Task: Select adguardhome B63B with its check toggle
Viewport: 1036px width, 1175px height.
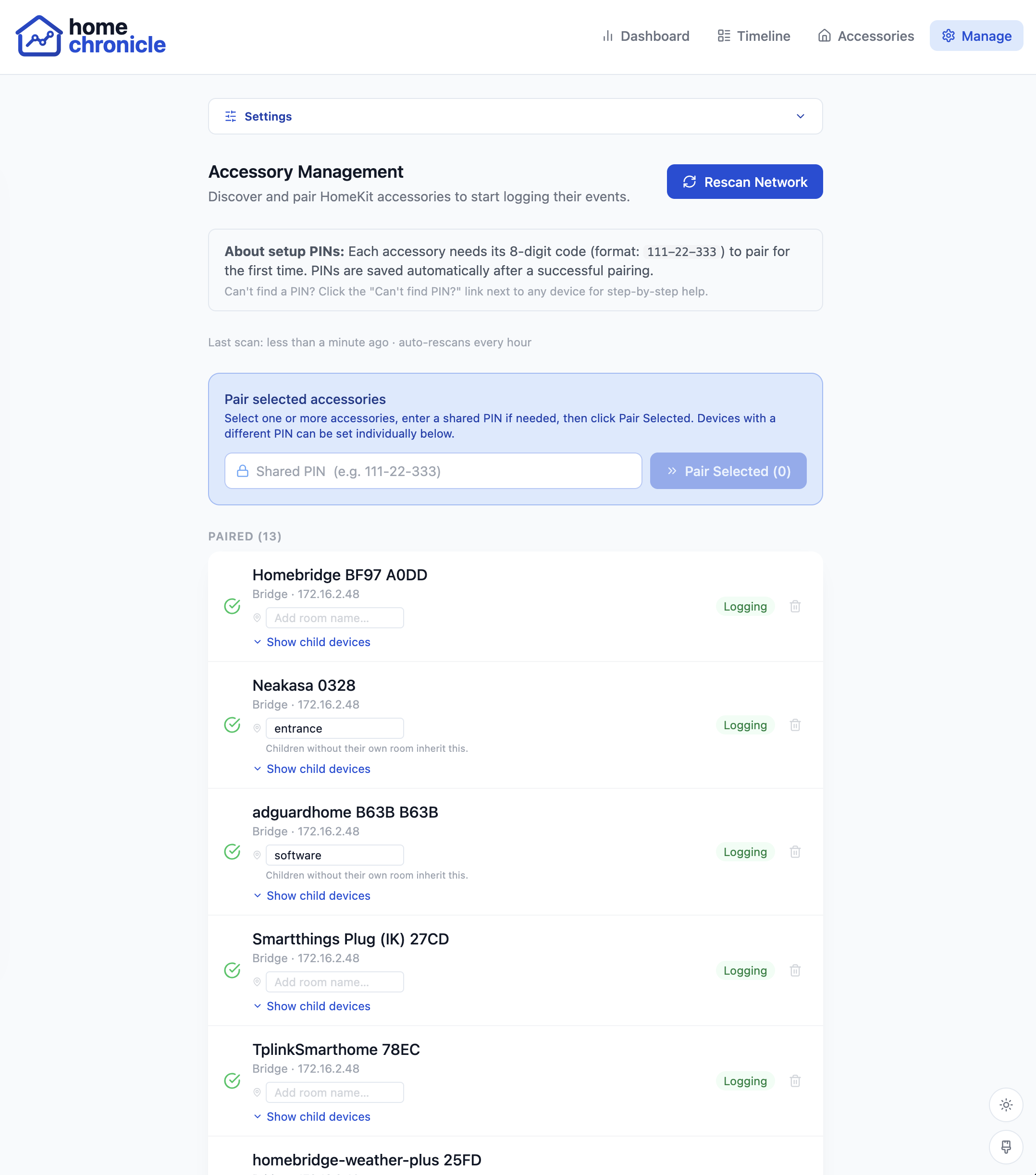Action: click(232, 852)
